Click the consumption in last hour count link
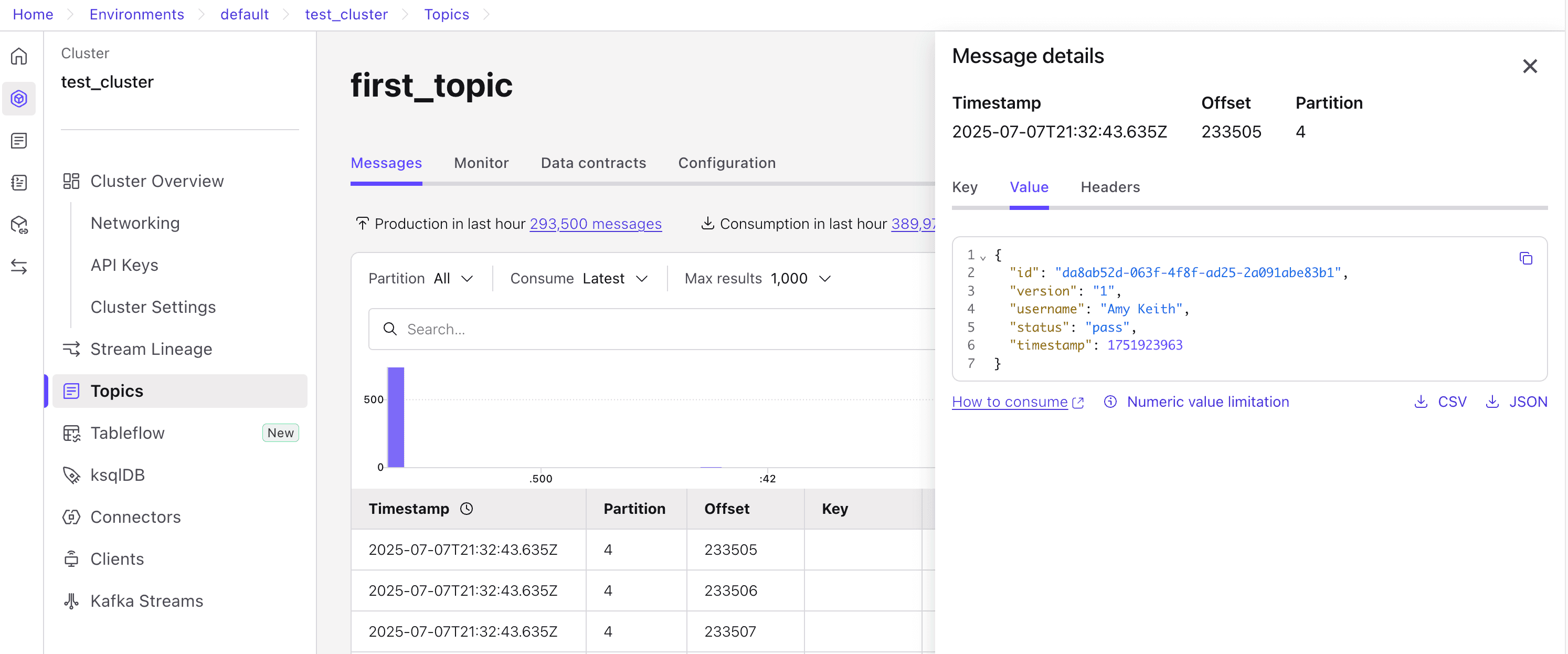1568x654 pixels. coord(913,224)
